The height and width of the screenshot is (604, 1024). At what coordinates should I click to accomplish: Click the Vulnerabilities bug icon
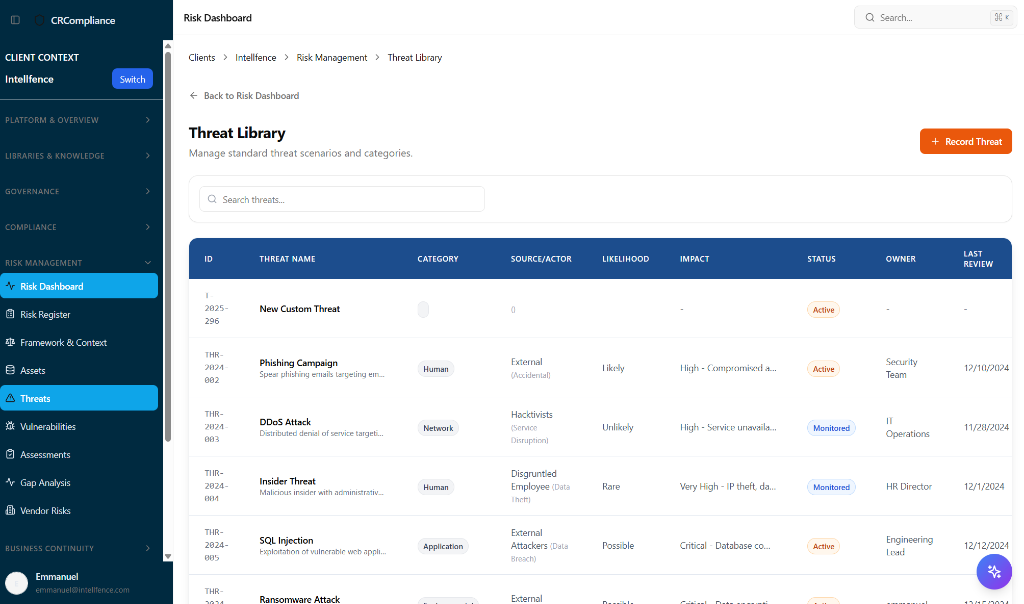click(11, 427)
